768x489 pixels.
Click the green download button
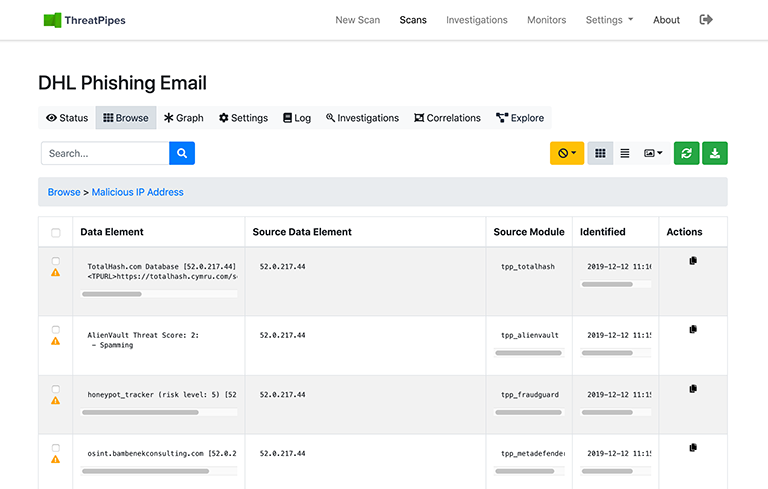click(714, 153)
